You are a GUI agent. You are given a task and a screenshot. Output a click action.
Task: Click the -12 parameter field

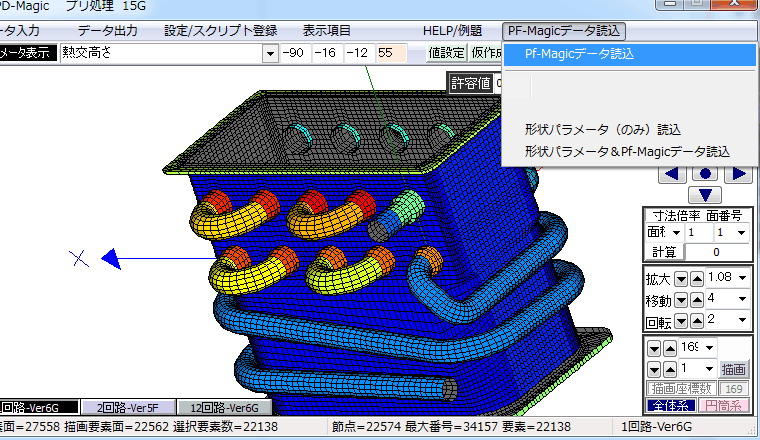358,53
